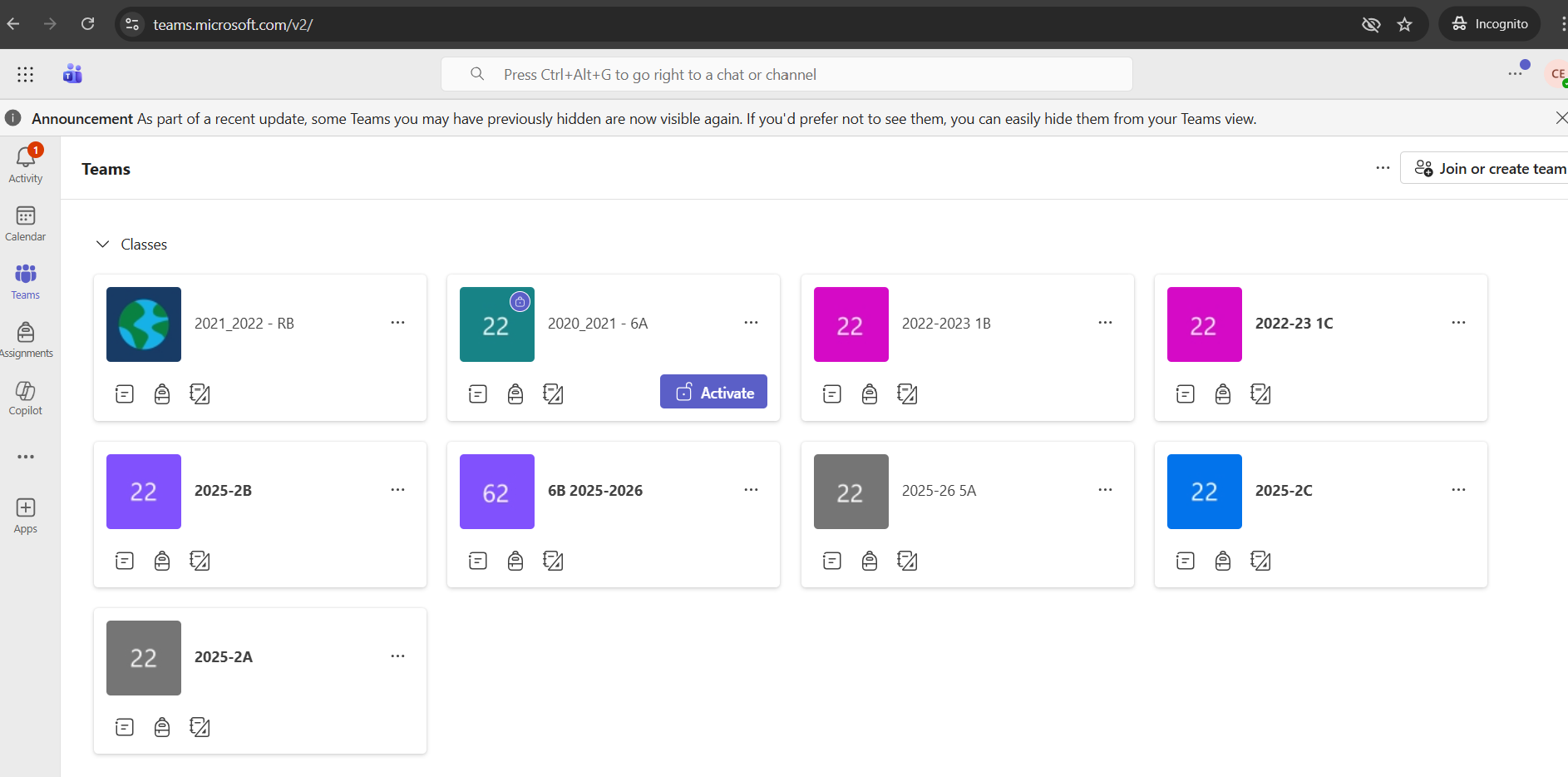
Task: Open the posts icon on 2022-2023 1B
Action: coord(832,394)
